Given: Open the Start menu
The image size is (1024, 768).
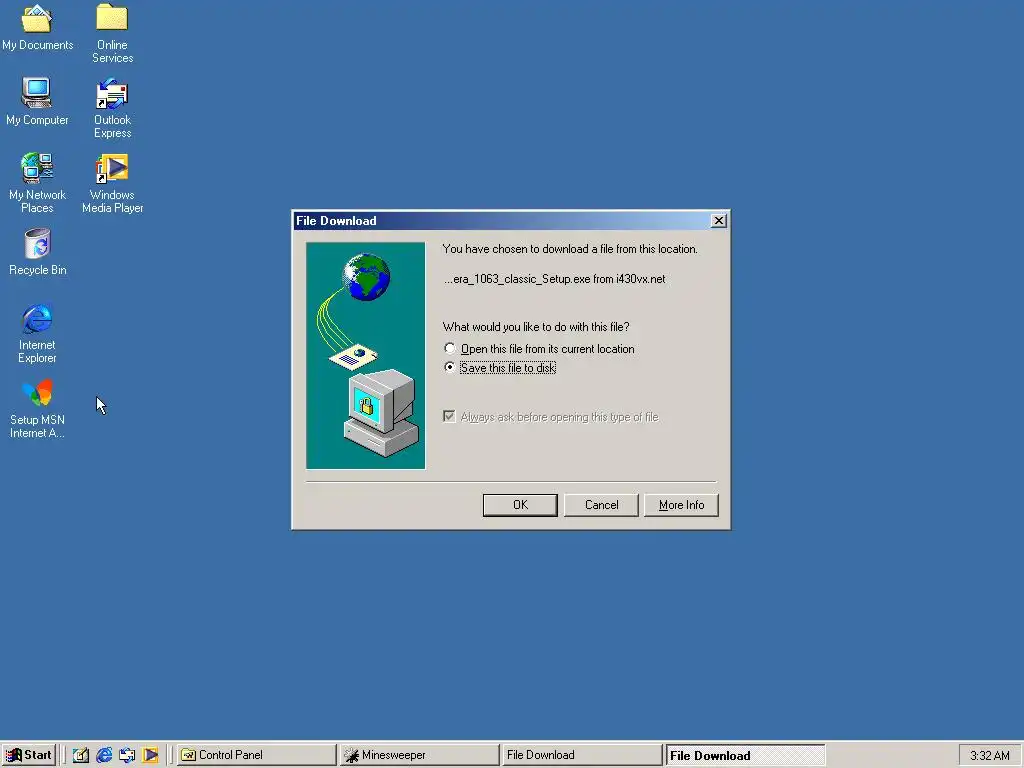Looking at the screenshot, I should (x=29, y=755).
